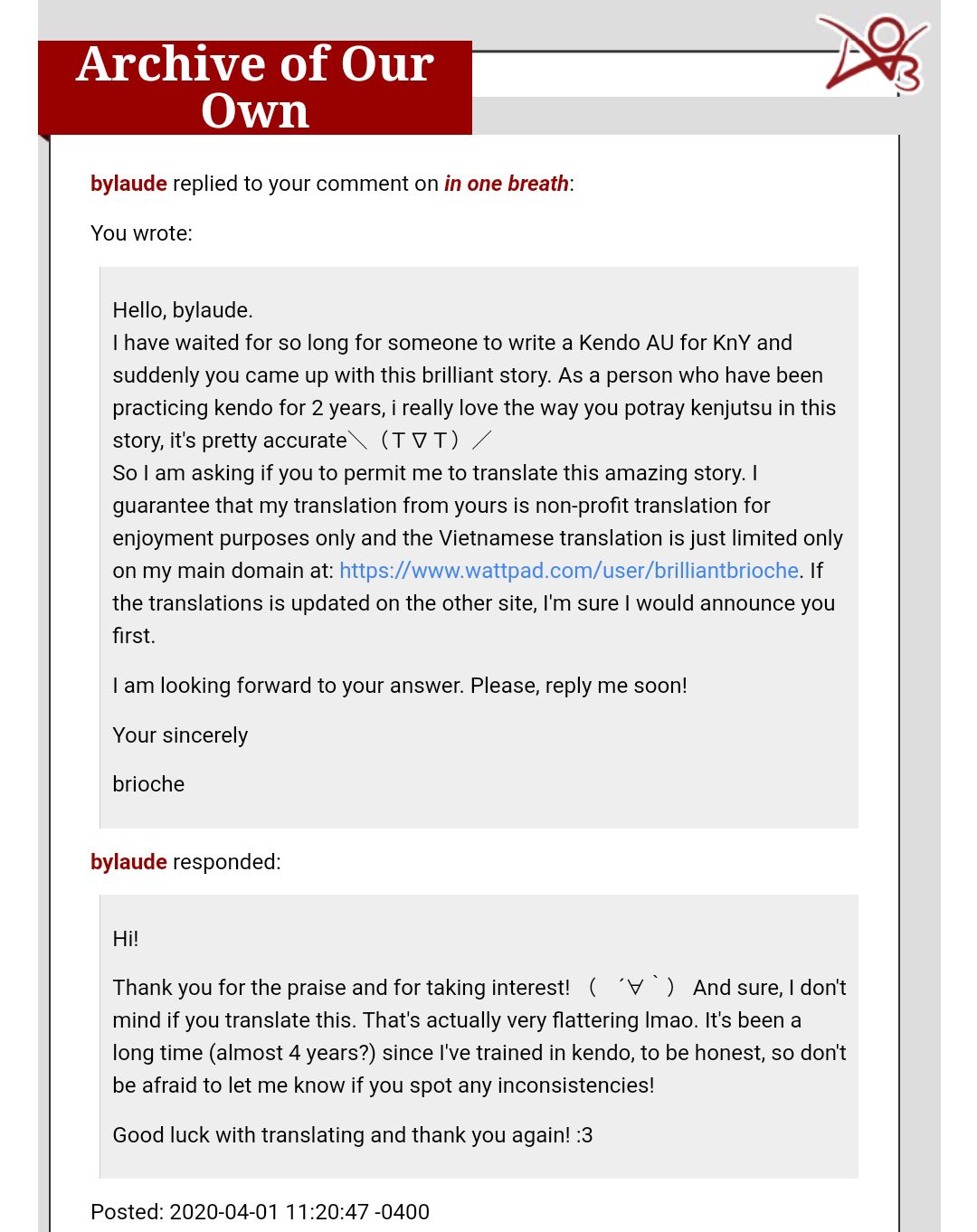The height and width of the screenshot is (1232, 977).
Task: Open bylaude's profile link in the reply notice
Action: coord(128,184)
